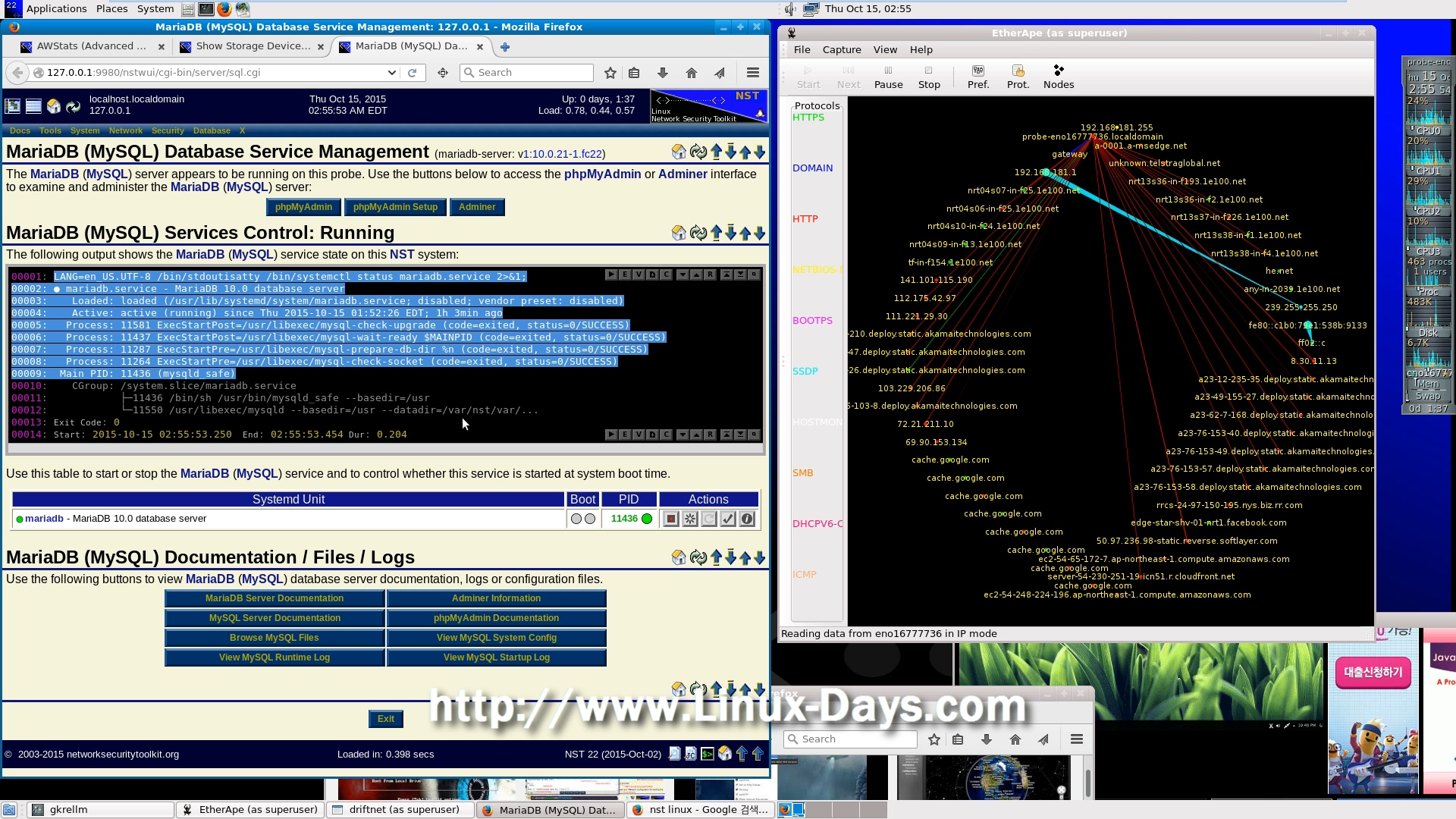Click the top output-panel C button
The width and height of the screenshot is (1456, 819).
click(666, 275)
